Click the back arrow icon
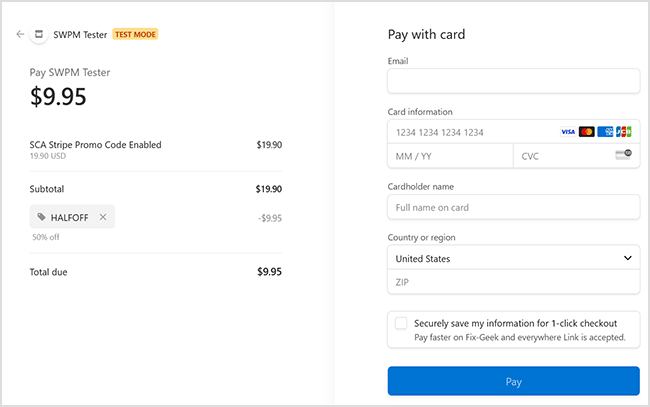 pos(20,34)
